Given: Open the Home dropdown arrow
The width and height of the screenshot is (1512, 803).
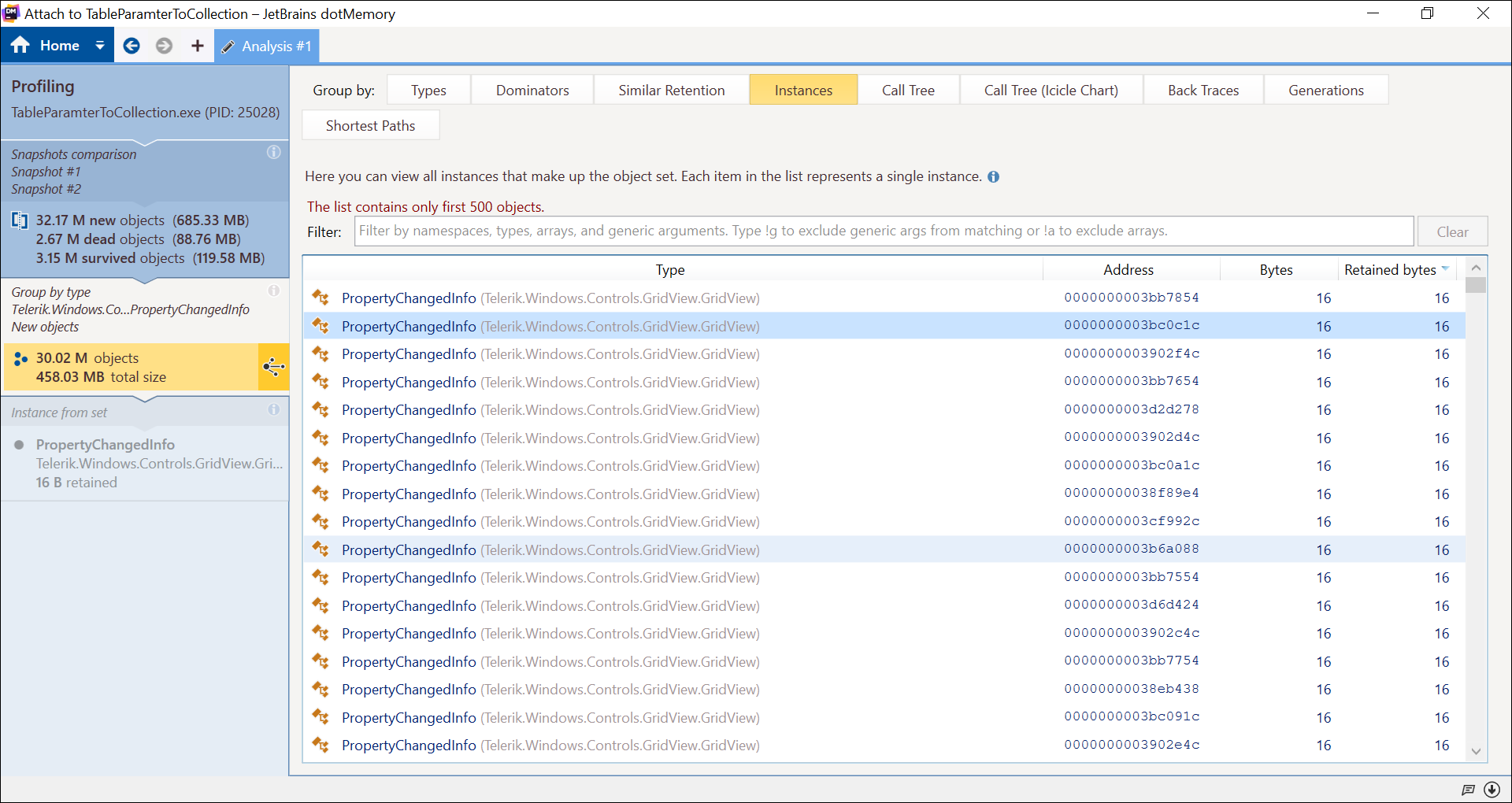Looking at the screenshot, I should click(100, 46).
